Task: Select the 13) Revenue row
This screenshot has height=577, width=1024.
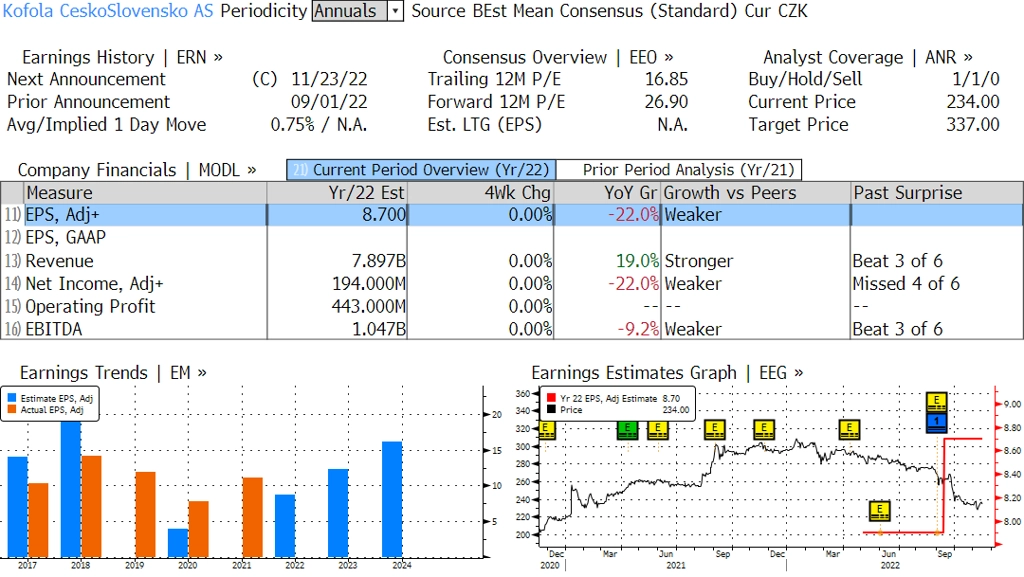Action: coord(512,261)
